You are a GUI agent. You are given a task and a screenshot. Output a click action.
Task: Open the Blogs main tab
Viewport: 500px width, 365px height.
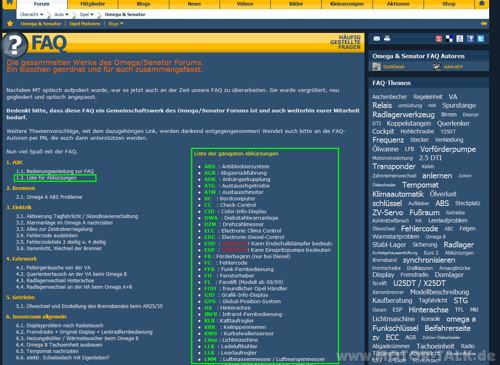pos(143,4)
